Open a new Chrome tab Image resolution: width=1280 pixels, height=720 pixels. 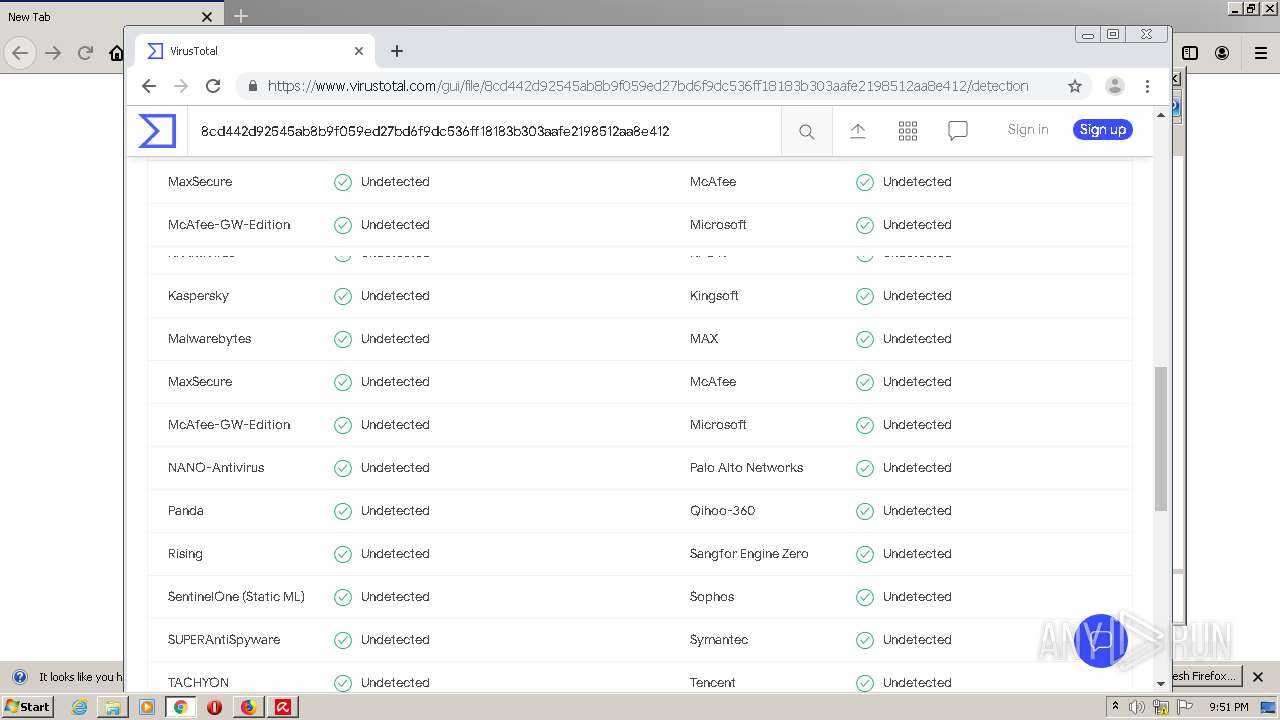tap(397, 51)
